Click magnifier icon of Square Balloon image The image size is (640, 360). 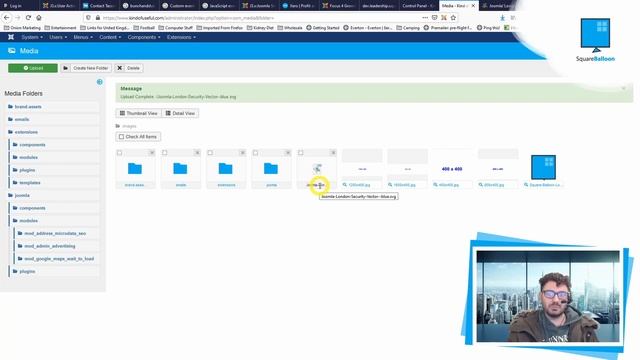(x=526, y=185)
